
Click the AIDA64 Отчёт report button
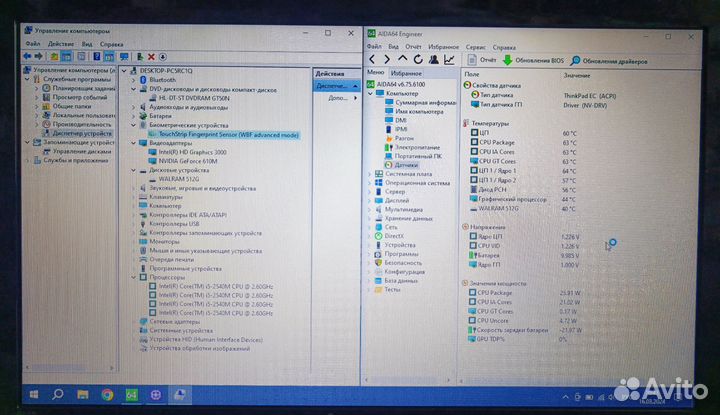(x=482, y=60)
